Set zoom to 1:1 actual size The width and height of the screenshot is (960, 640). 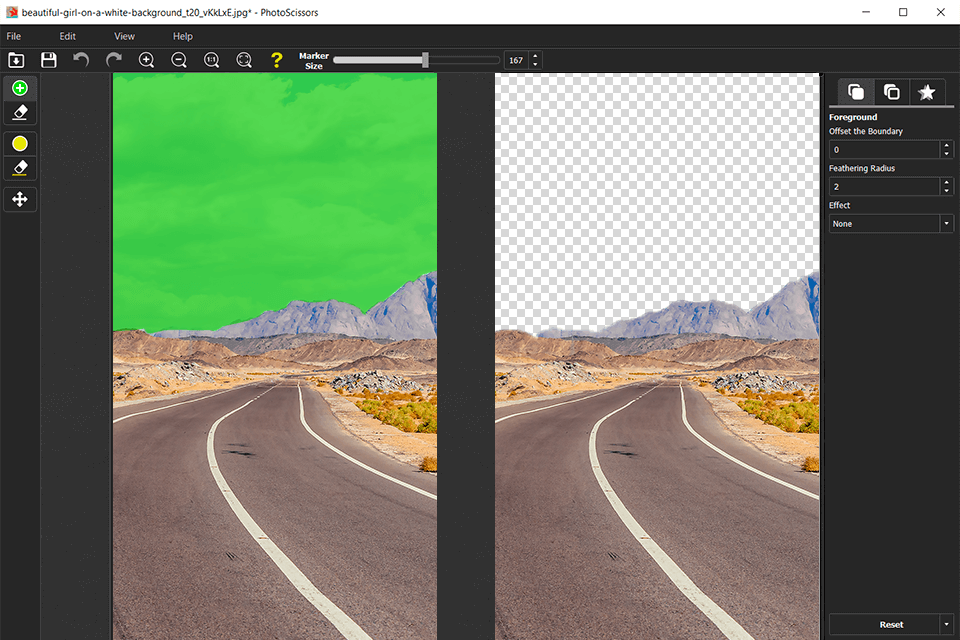[x=211, y=60]
